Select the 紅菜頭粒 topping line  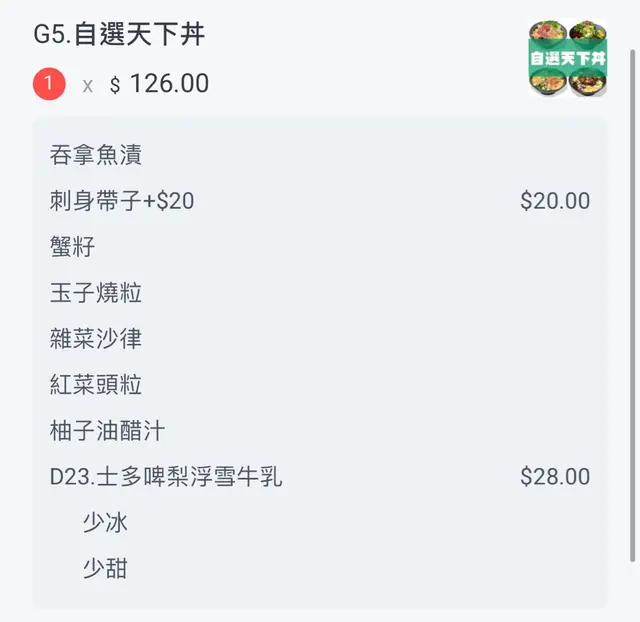96,385
